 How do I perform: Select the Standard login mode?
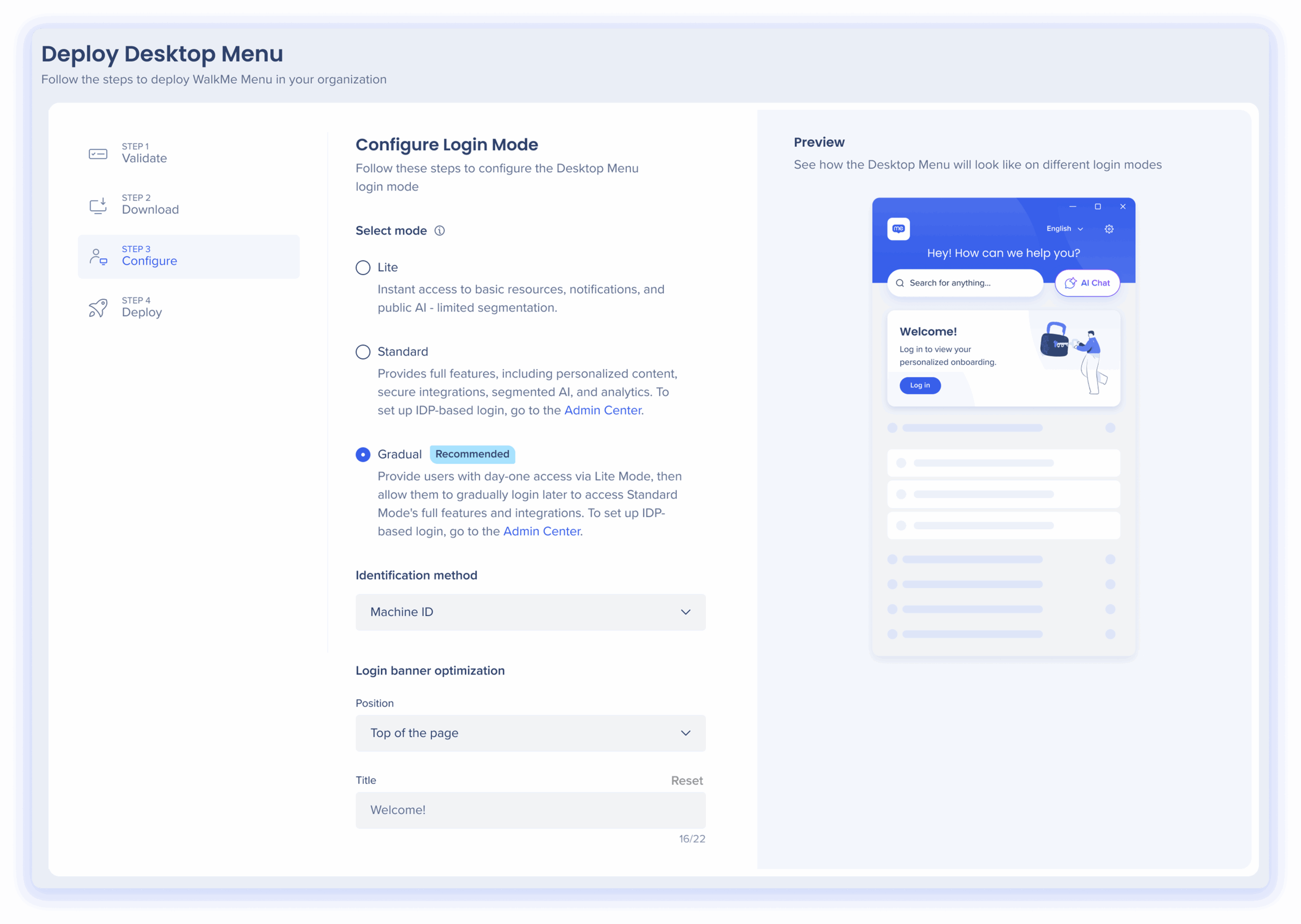(x=362, y=352)
